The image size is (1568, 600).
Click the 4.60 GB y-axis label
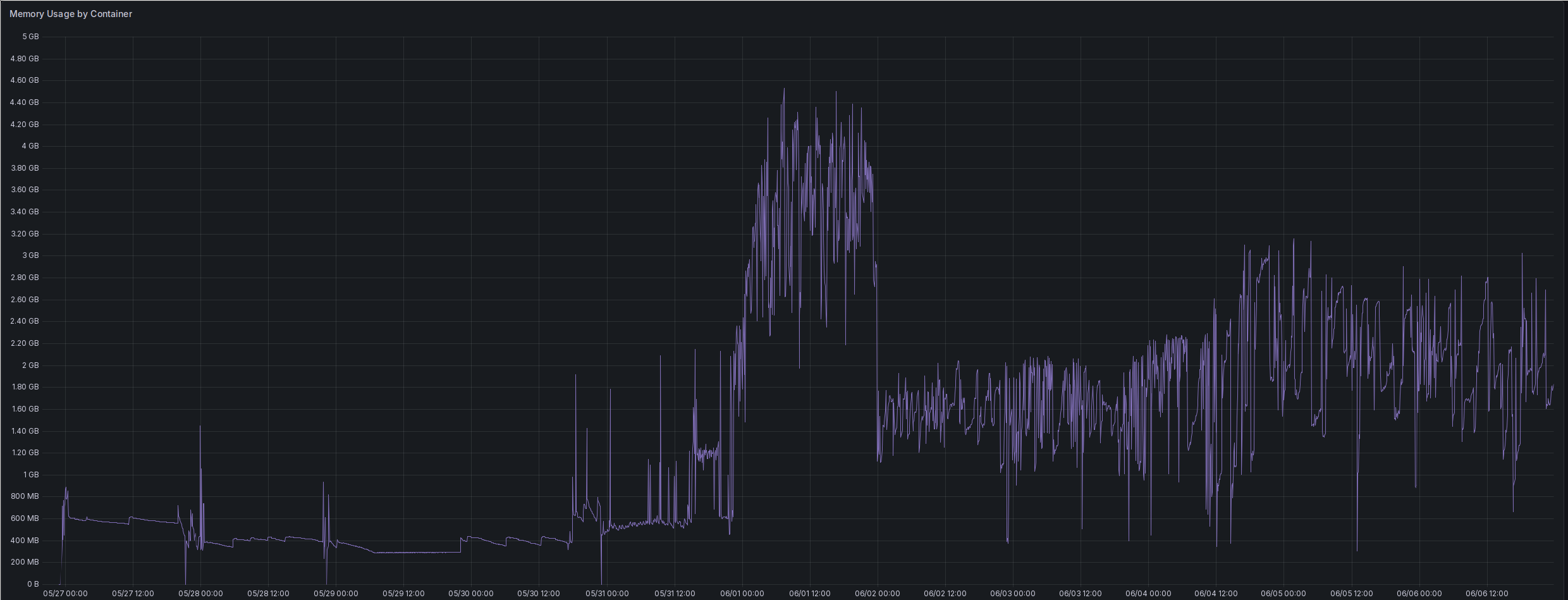pyautogui.click(x=25, y=80)
